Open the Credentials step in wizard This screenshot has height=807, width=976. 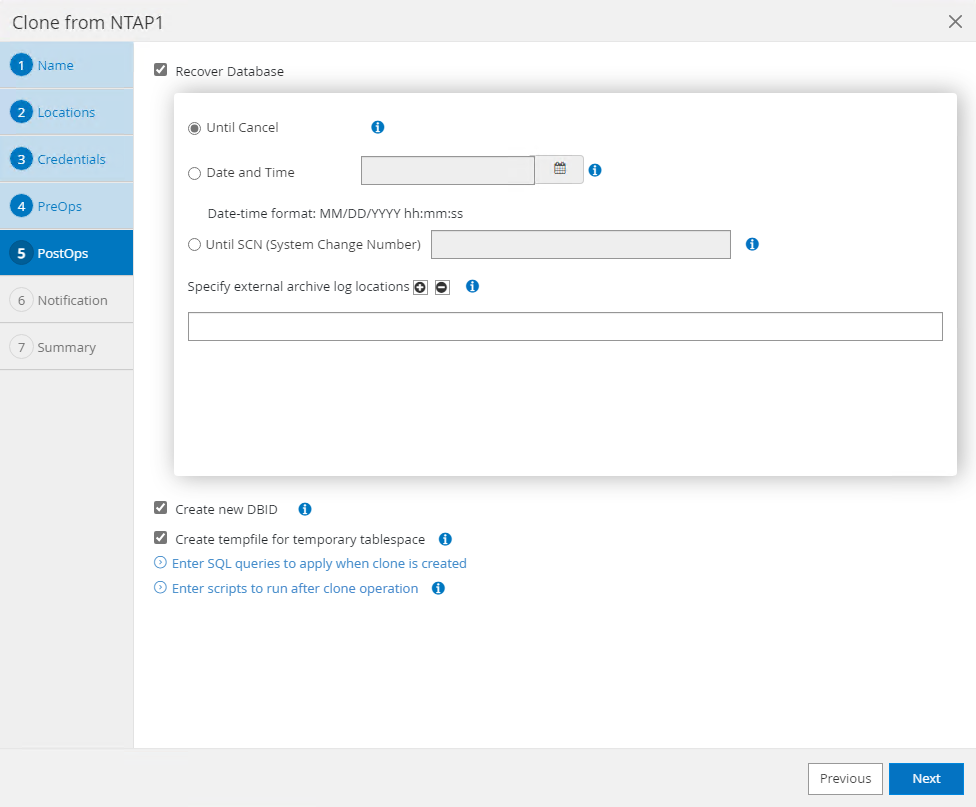point(71,159)
